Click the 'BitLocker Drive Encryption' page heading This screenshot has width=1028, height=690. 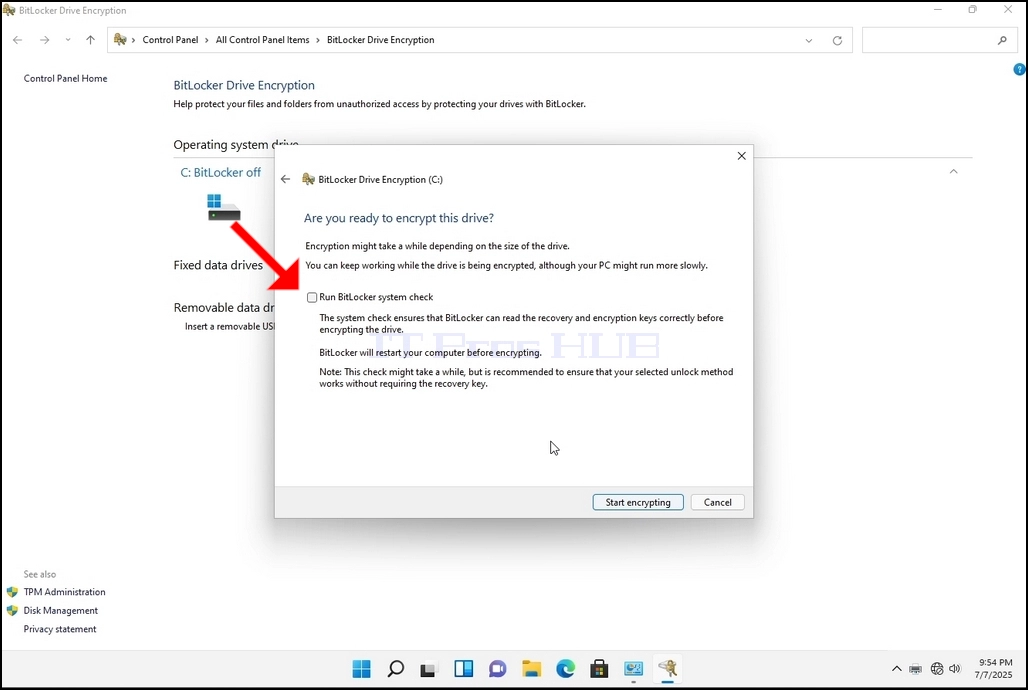[244, 85]
